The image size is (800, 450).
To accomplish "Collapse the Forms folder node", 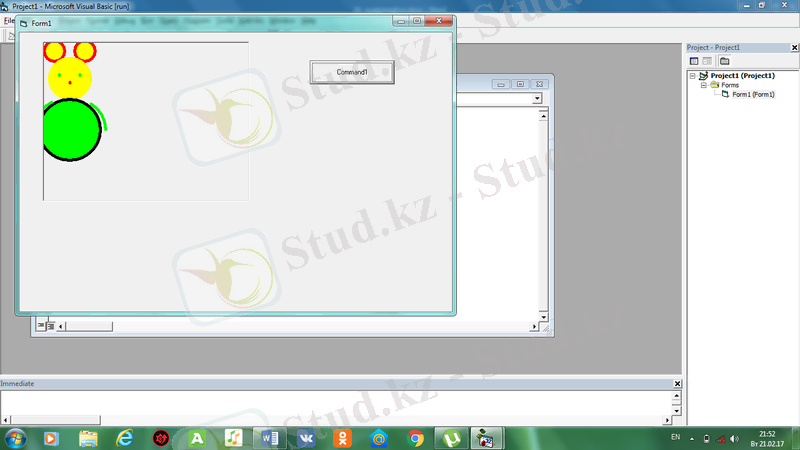I will point(702,85).
